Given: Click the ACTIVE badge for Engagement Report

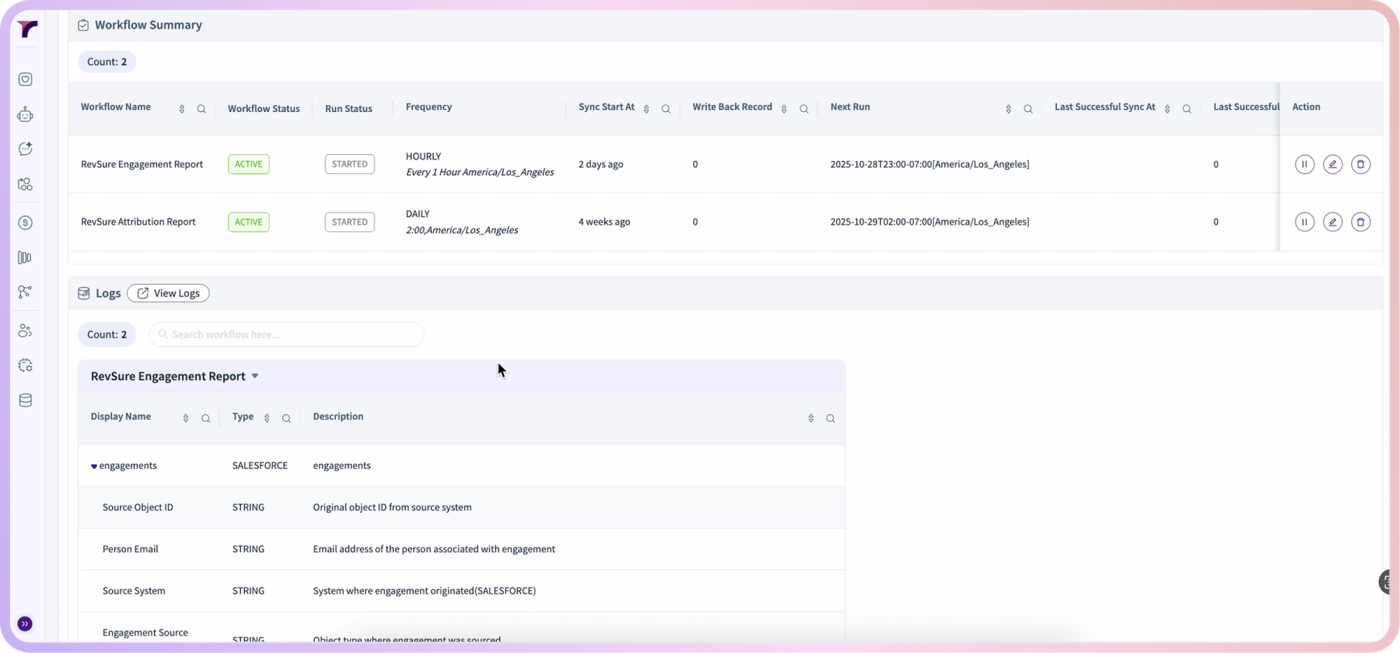Looking at the screenshot, I should point(248,164).
